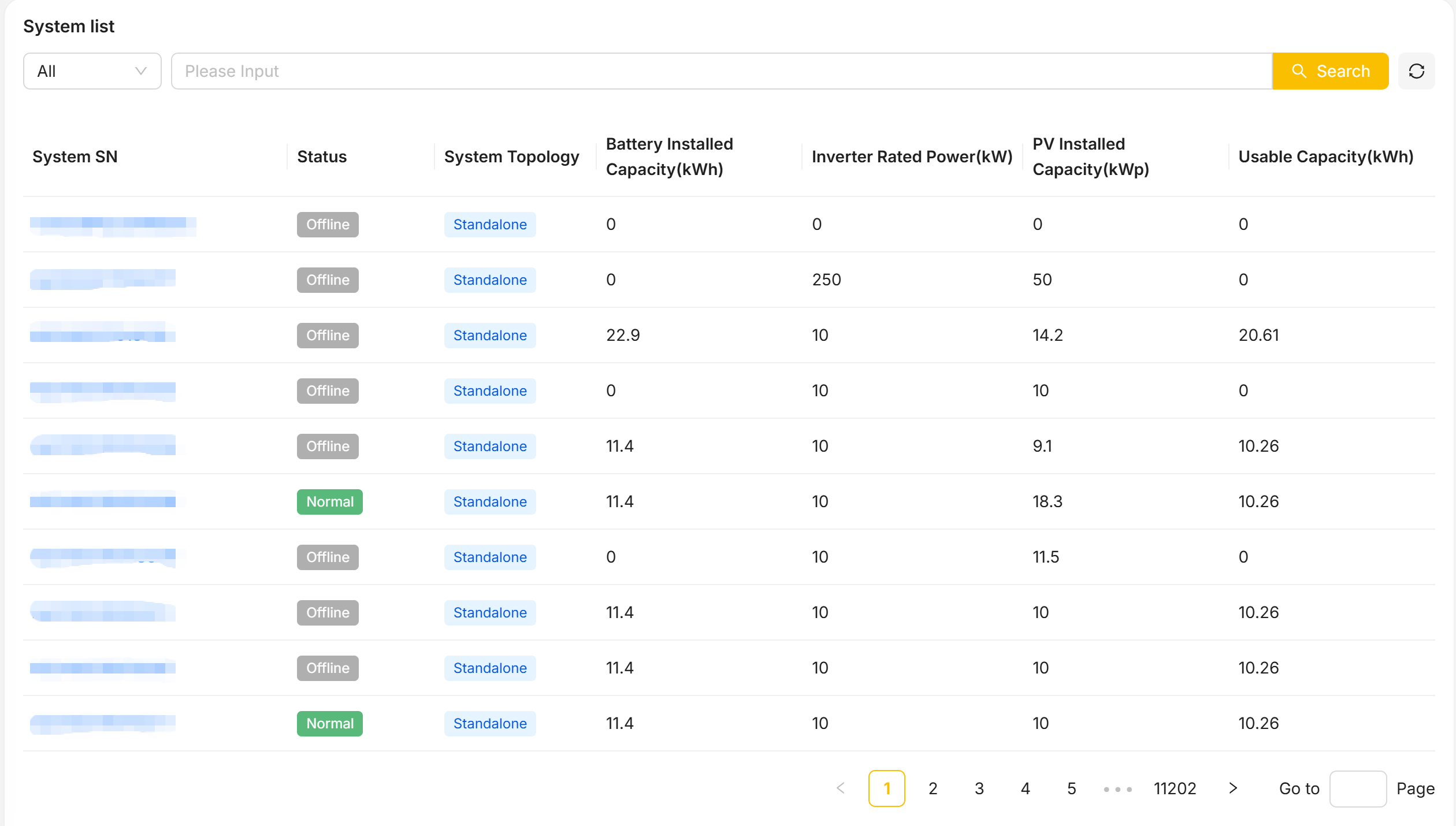Click Inverter Rated Power(kW) header
This screenshot has width=1456, height=826.
[912, 157]
